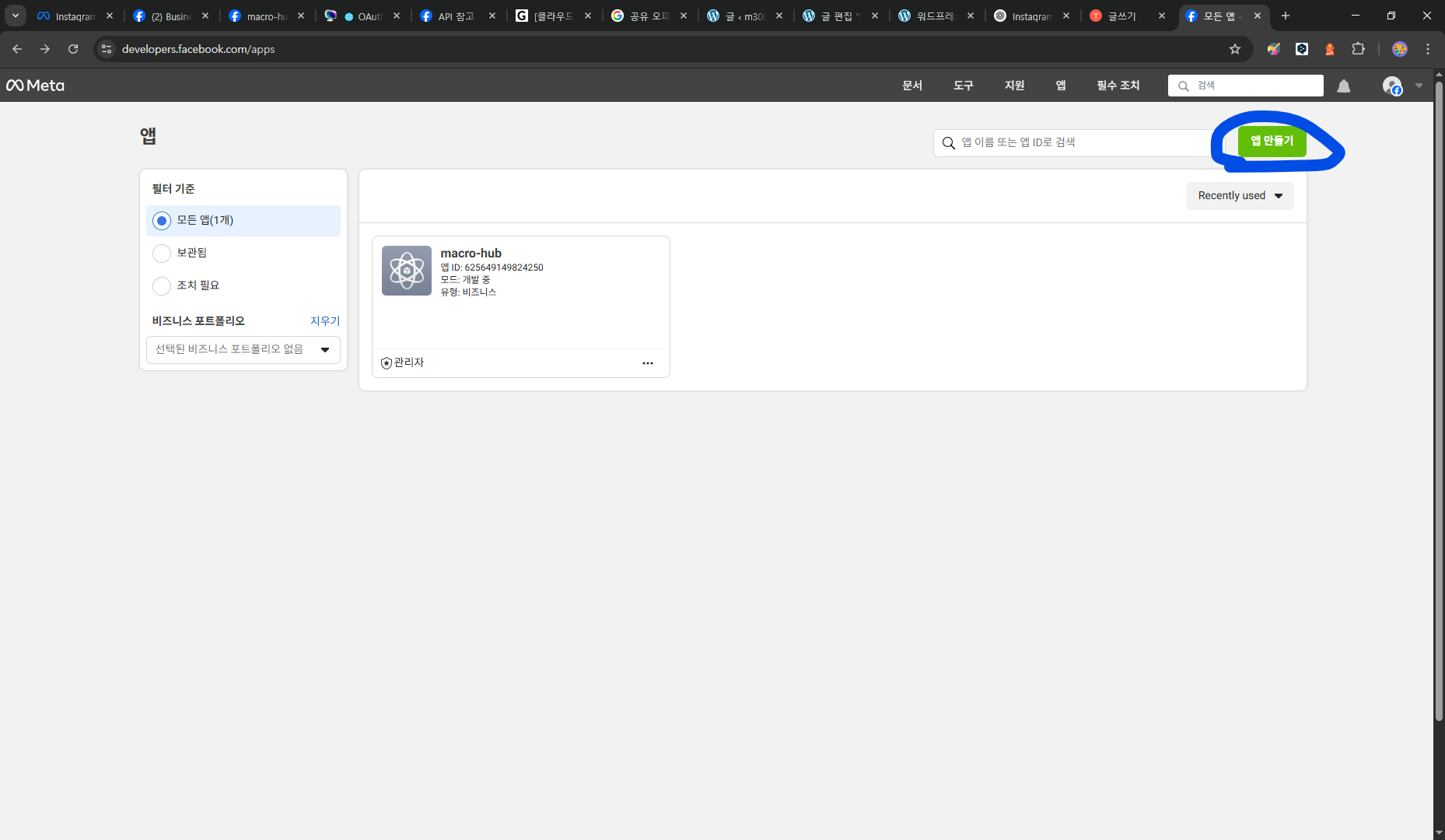
Task: Click the 관리자 shield icon
Action: (387, 363)
